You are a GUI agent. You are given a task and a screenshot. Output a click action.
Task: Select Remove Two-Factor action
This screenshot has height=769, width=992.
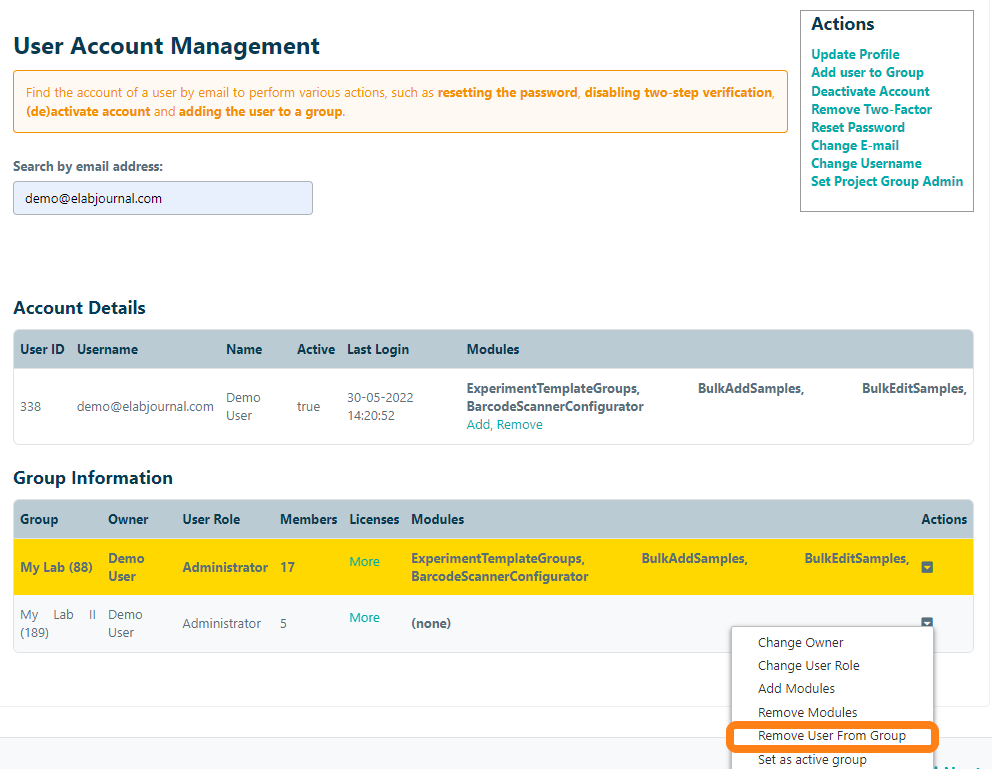871,109
